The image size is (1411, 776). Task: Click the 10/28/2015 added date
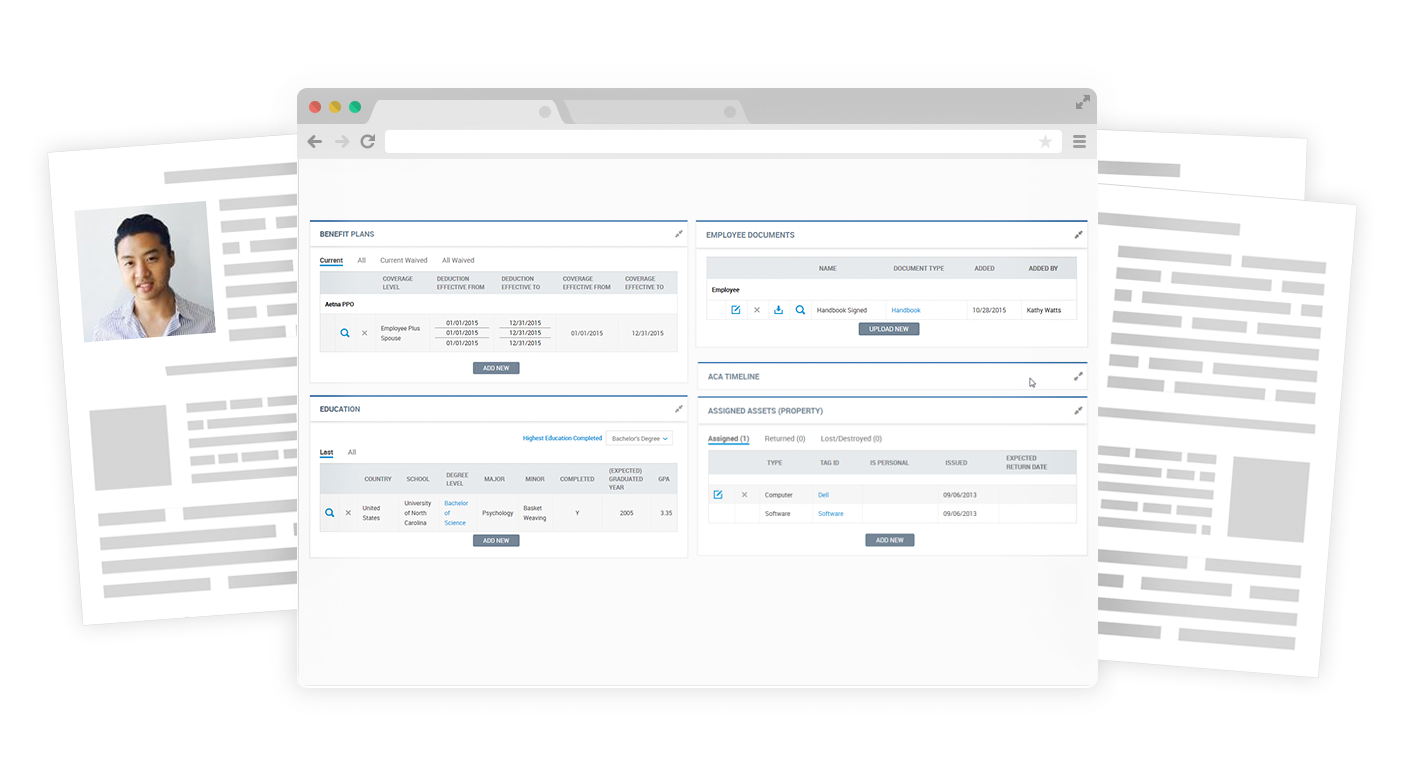[988, 310]
